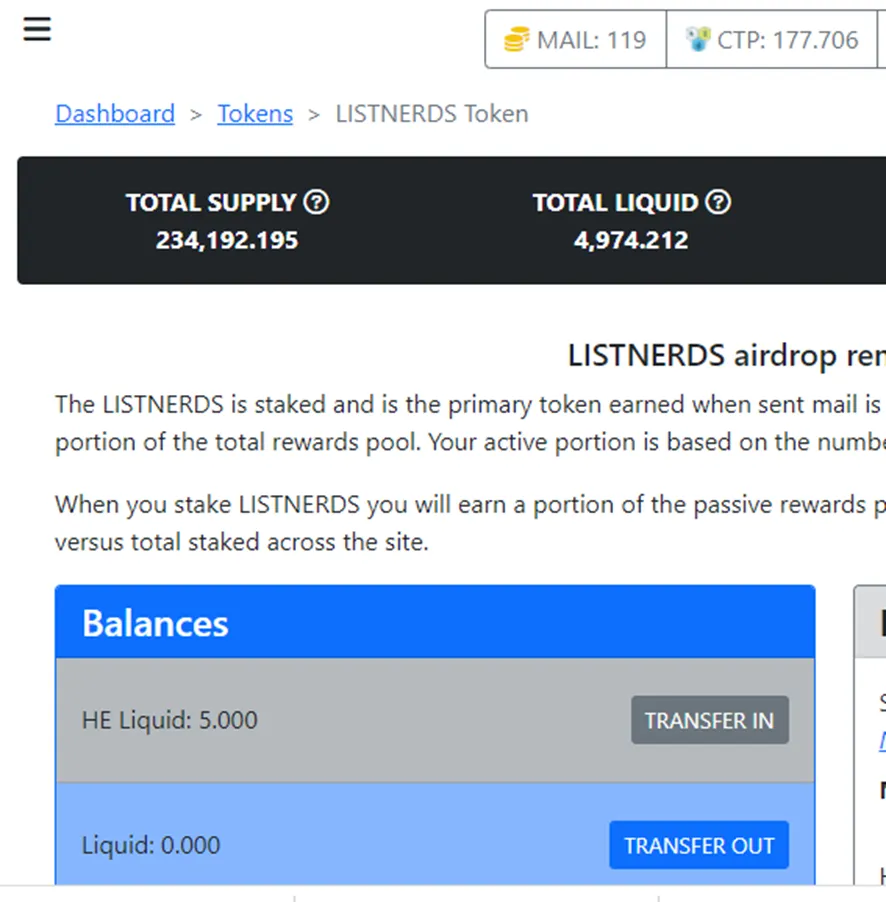Select the total liquid value 4,974.212
The width and height of the screenshot is (886, 902).
631,240
